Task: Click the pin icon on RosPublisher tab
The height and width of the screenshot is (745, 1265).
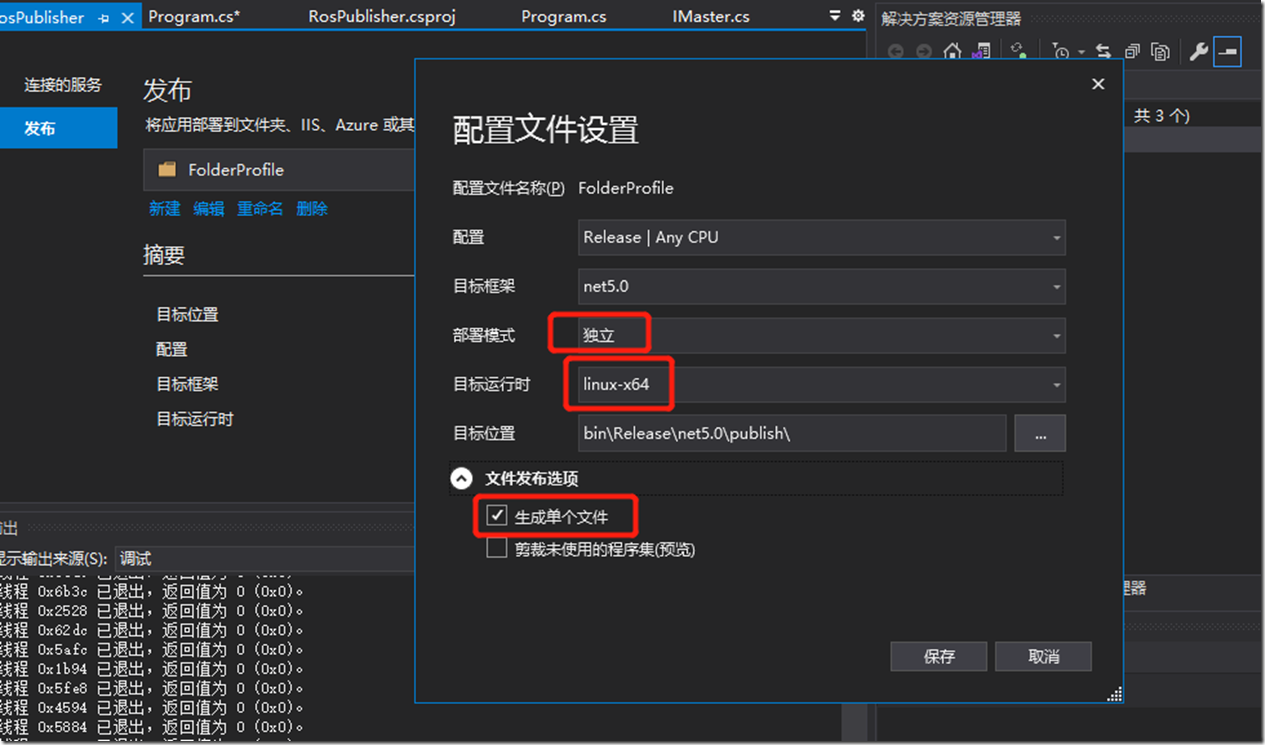Action: [104, 18]
